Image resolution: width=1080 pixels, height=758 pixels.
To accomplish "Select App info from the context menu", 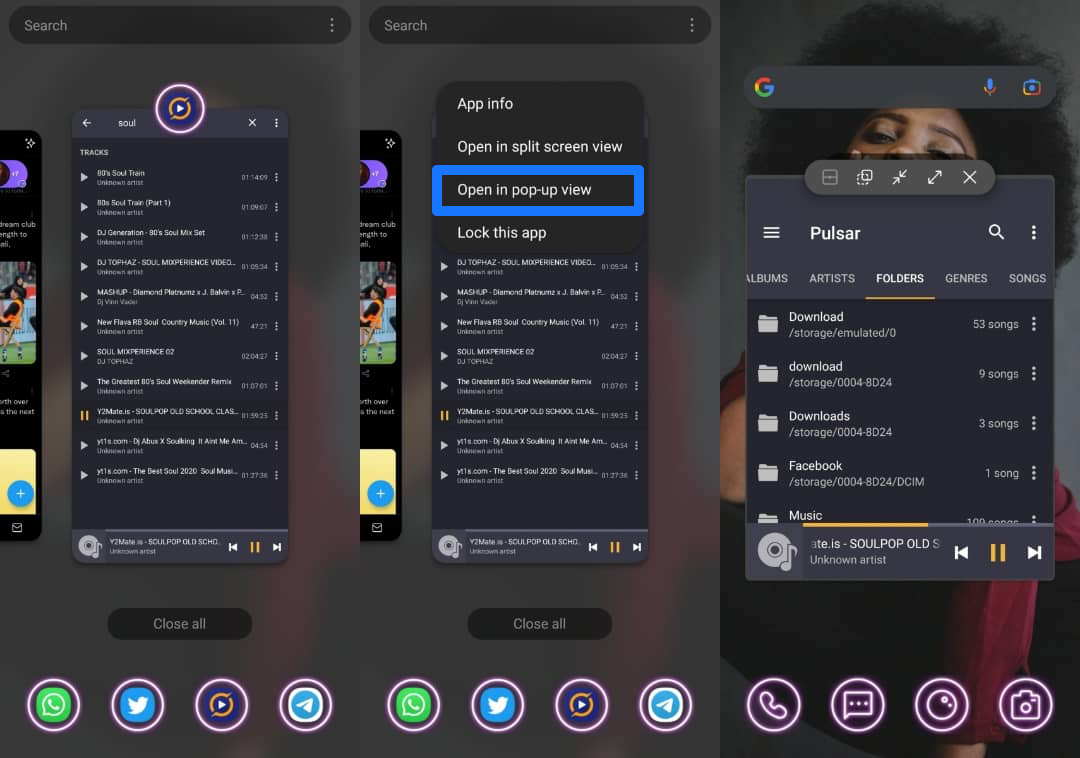I will coord(485,104).
